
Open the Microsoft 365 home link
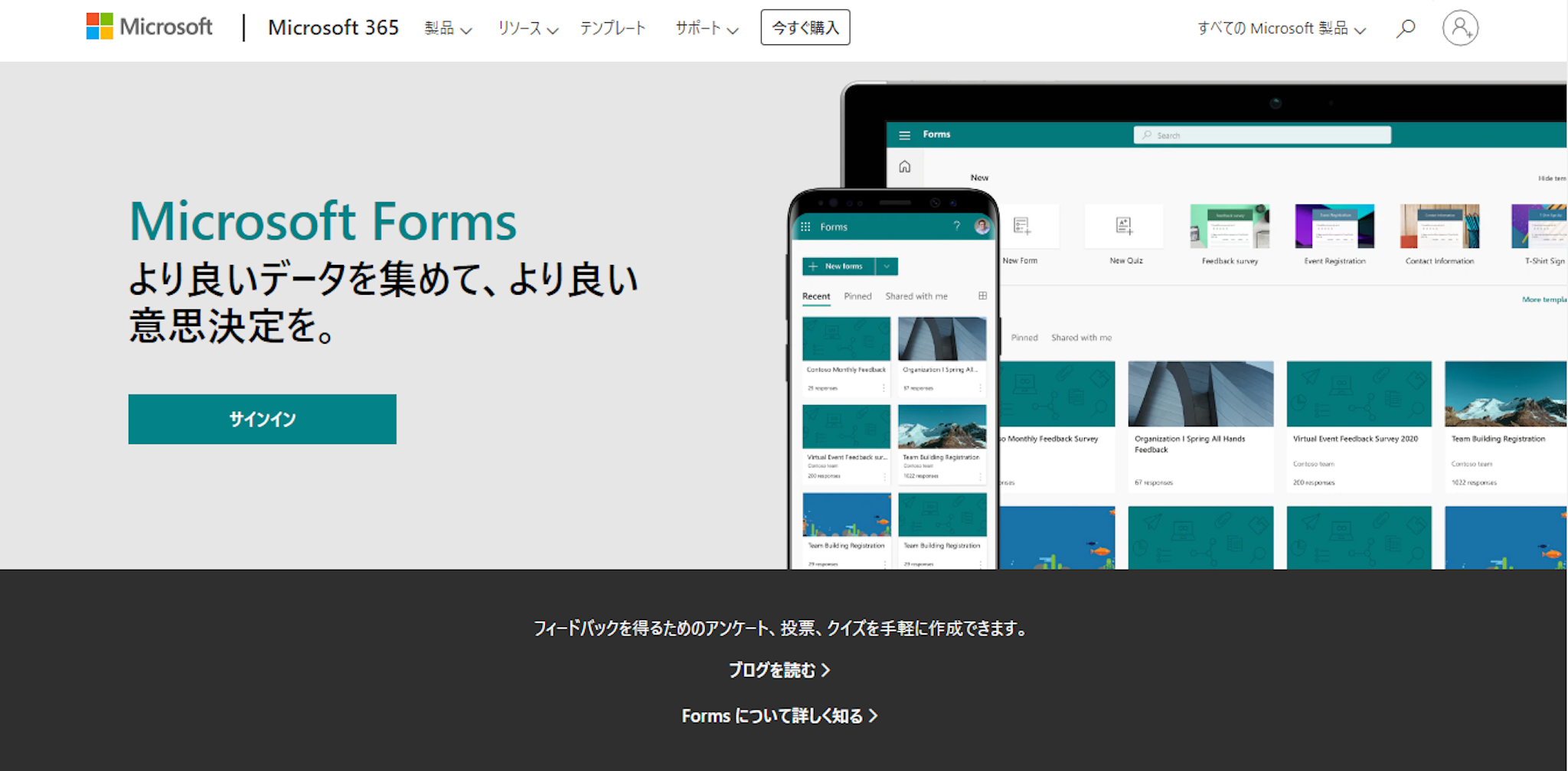tap(333, 28)
